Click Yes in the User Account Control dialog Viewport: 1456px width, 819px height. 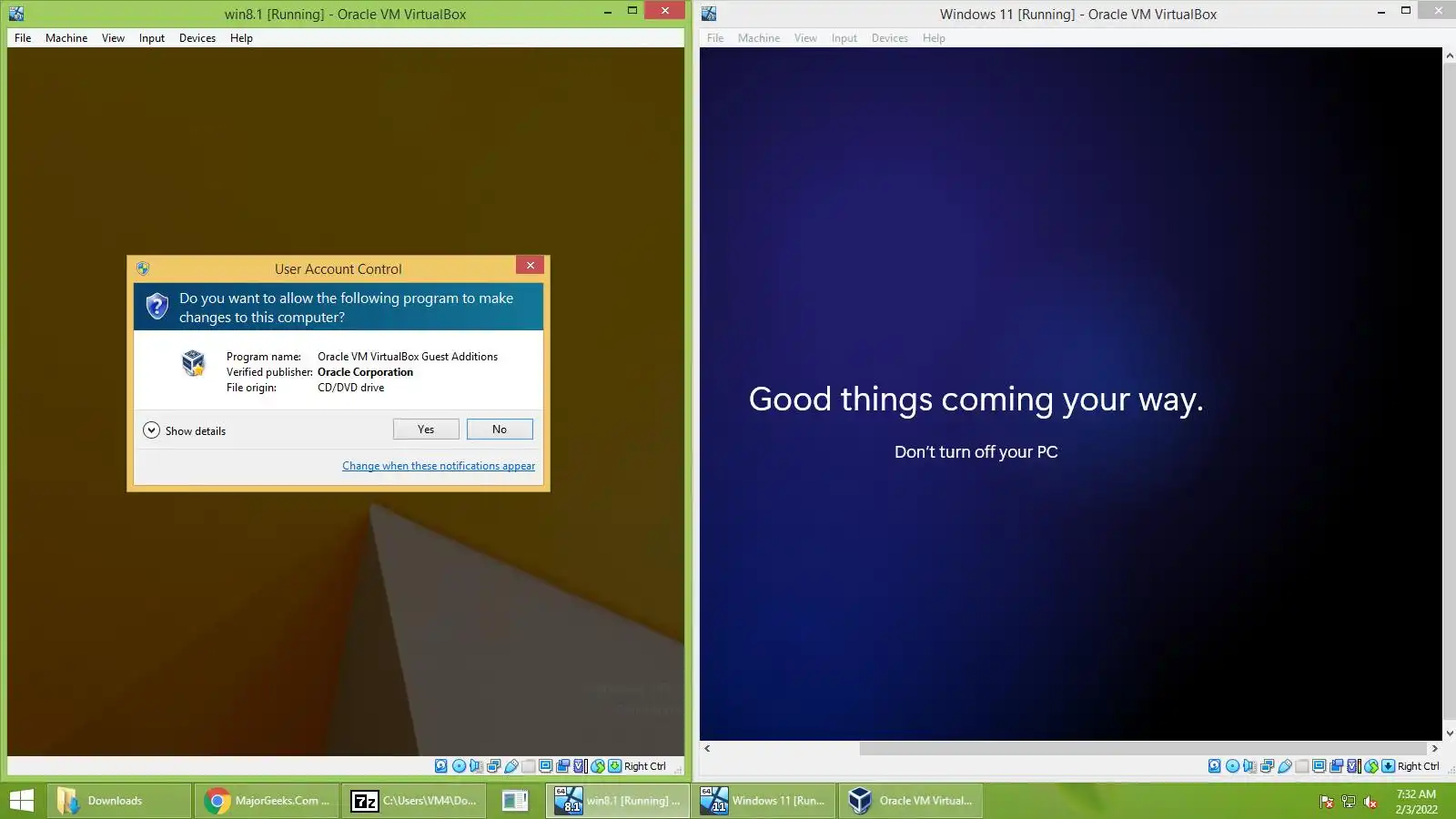pos(426,430)
